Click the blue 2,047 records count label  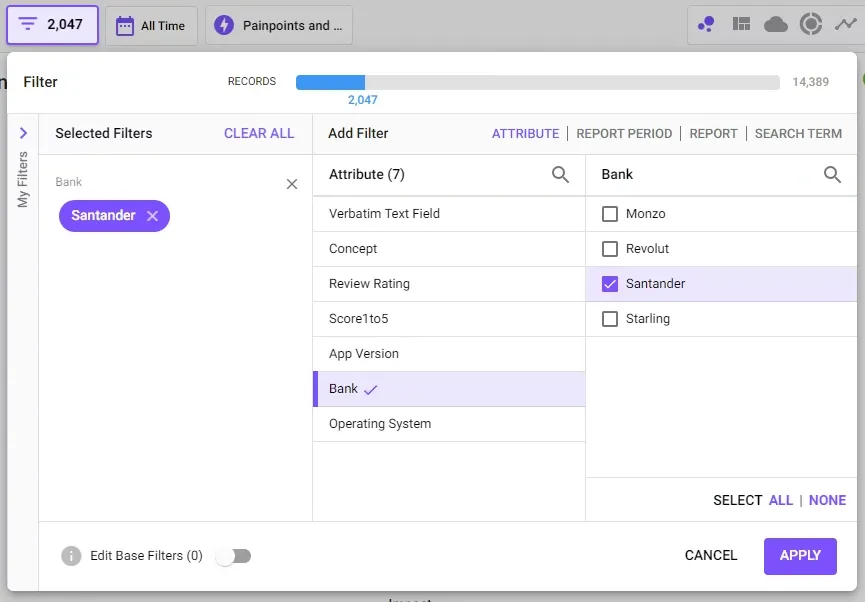coord(362,100)
